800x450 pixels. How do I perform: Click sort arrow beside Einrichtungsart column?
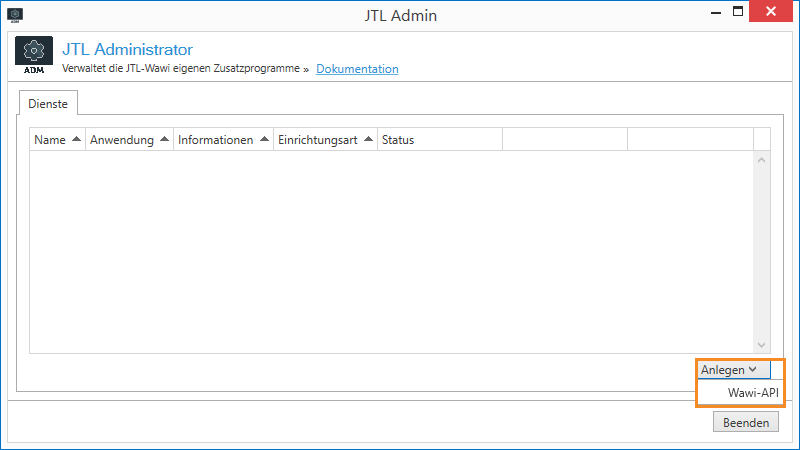pos(368,140)
